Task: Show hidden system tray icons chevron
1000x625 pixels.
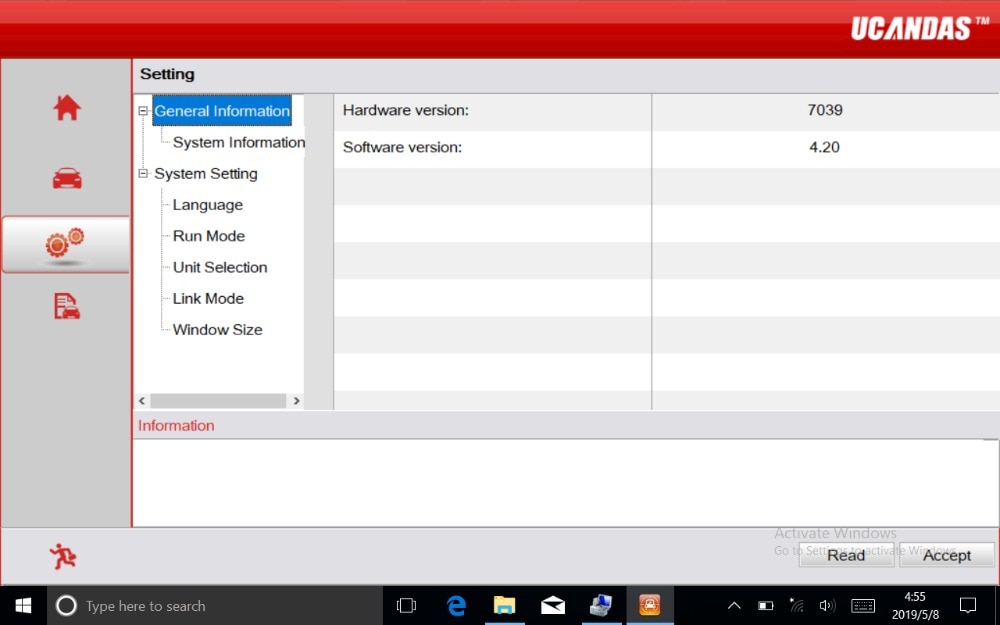Action: 734,605
